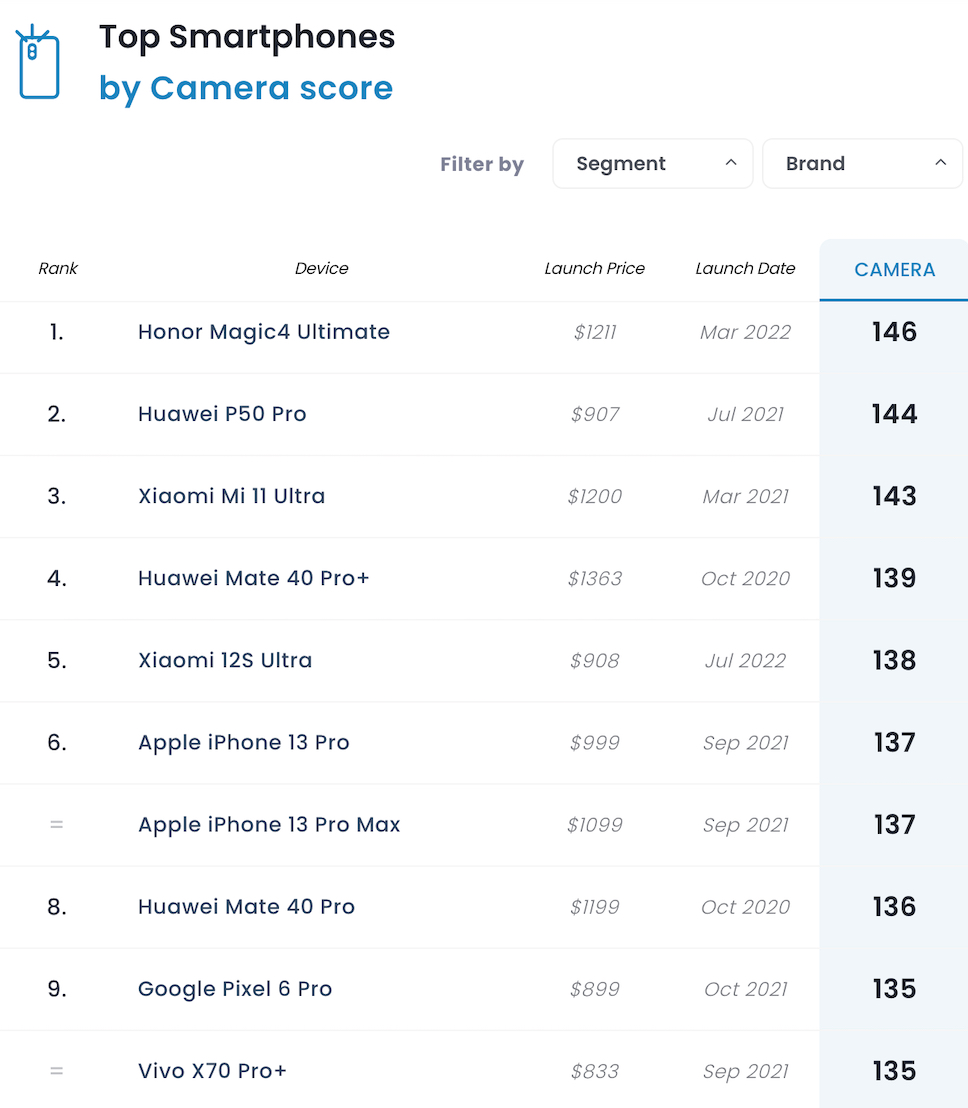This screenshot has height=1108, width=968.
Task: Click the Segment dropdown chevron arrow
Action: (731, 163)
